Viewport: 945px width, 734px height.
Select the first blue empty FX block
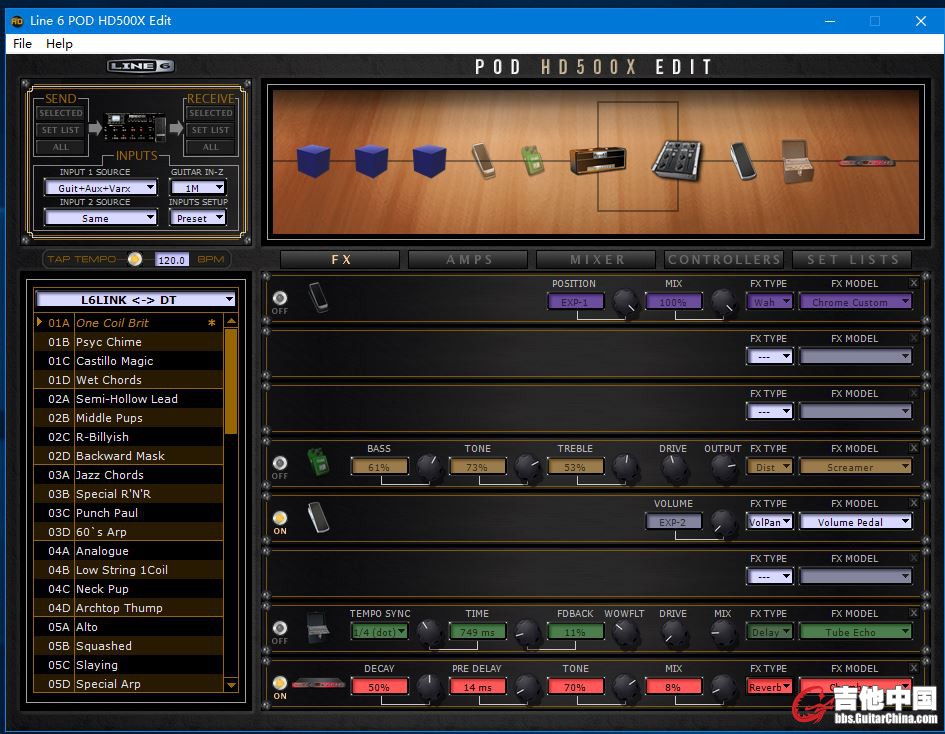[x=313, y=161]
